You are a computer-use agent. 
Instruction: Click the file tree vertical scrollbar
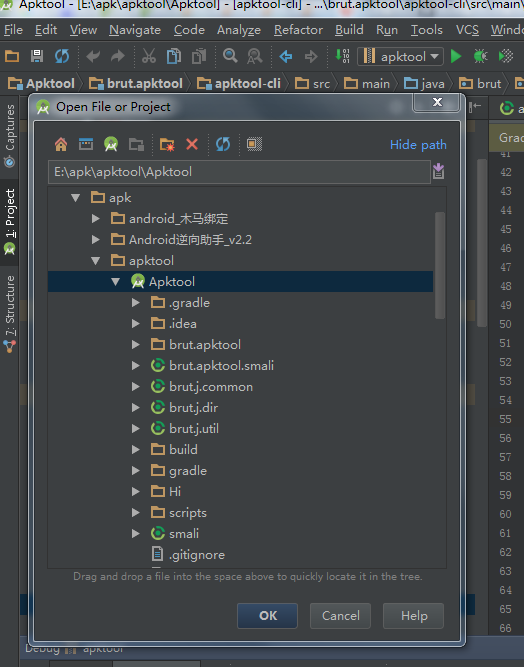[x=440, y=265]
